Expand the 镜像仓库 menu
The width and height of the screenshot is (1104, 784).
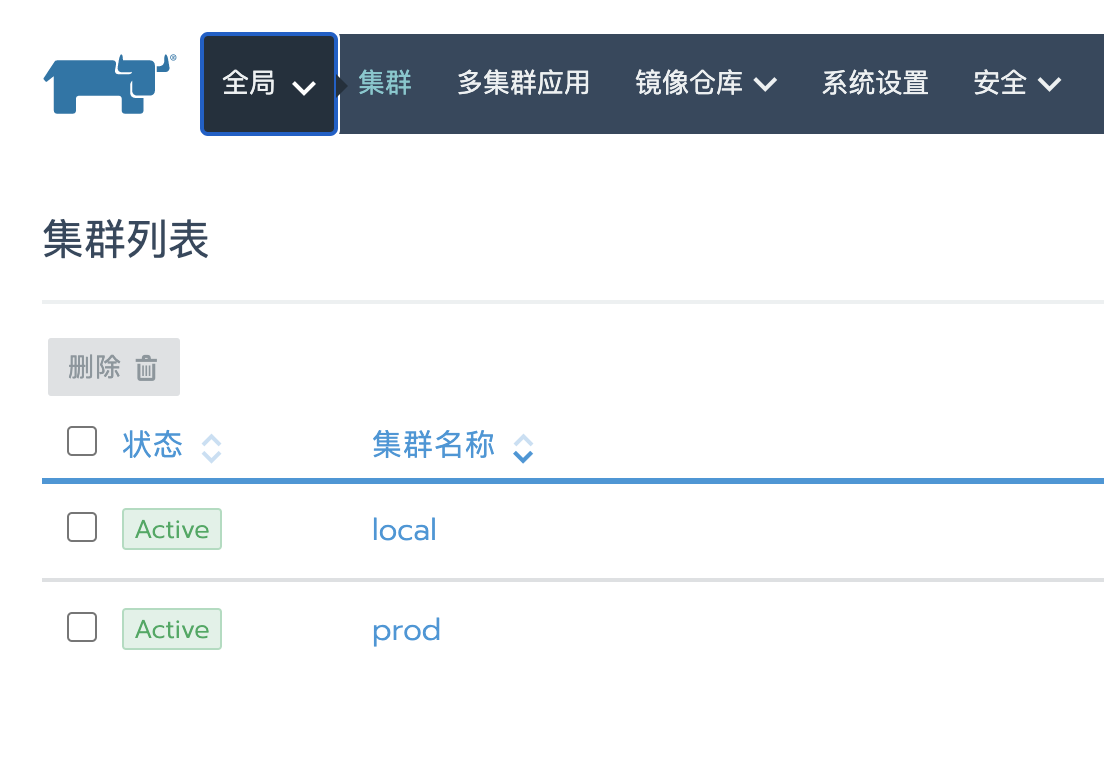tap(706, 84)
